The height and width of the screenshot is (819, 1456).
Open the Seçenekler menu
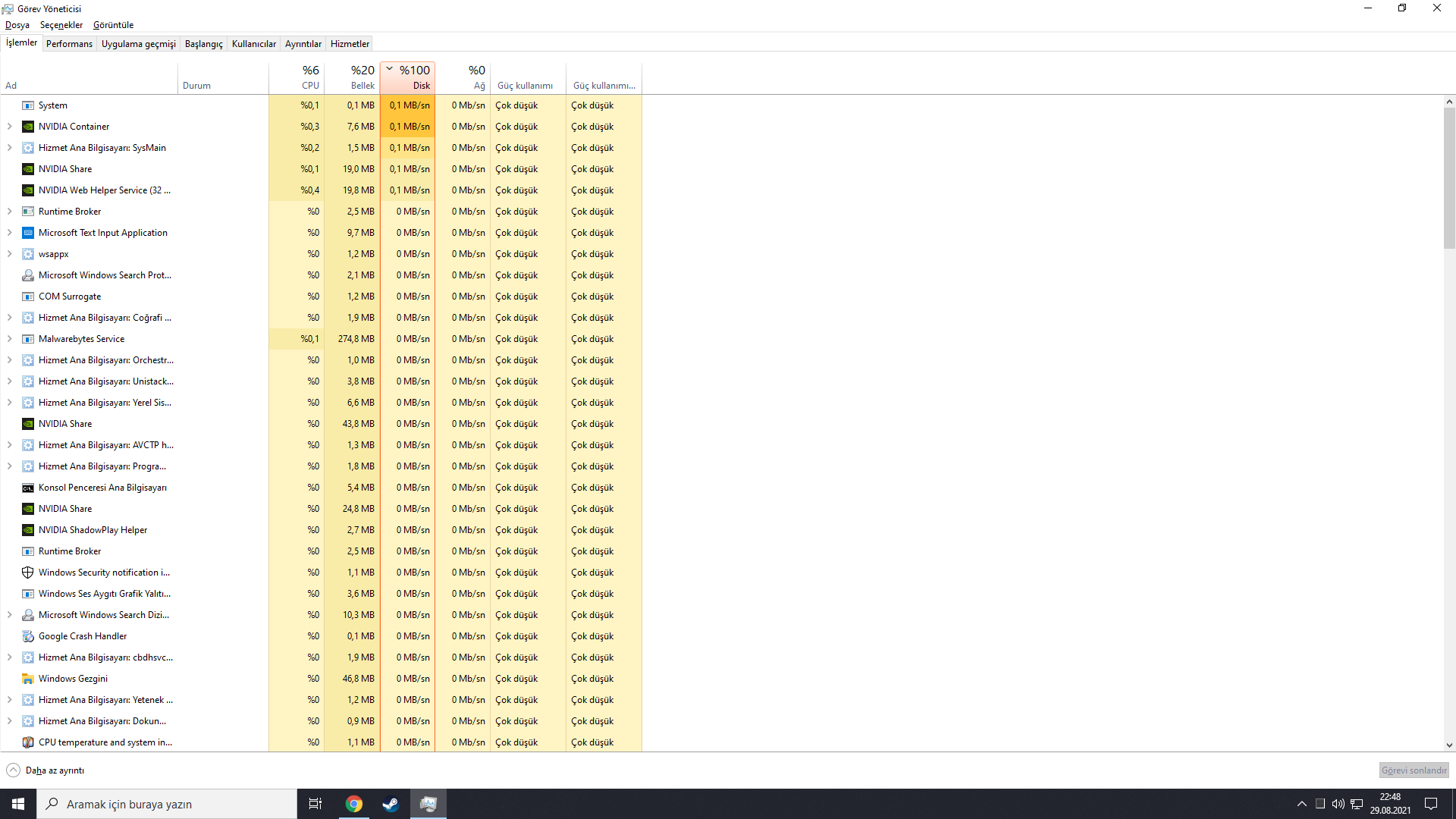(61, 25)
